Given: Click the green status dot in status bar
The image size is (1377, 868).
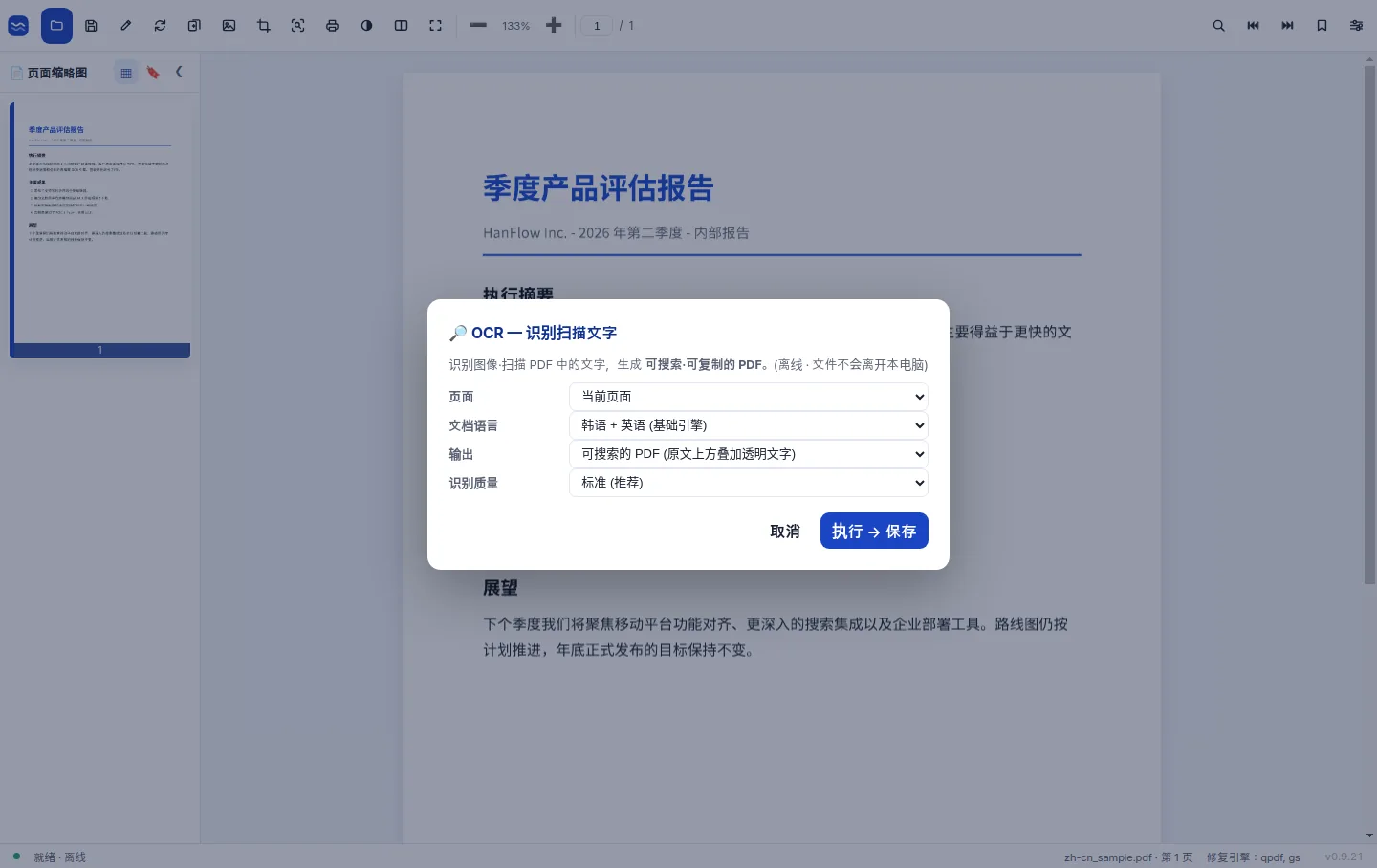Looking at the screenshot, I should [x=16, y=857].
